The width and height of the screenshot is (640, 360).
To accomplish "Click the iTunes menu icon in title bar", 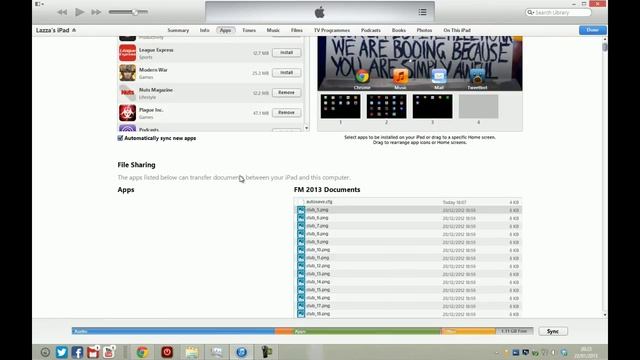I will (x=39, y=4).
